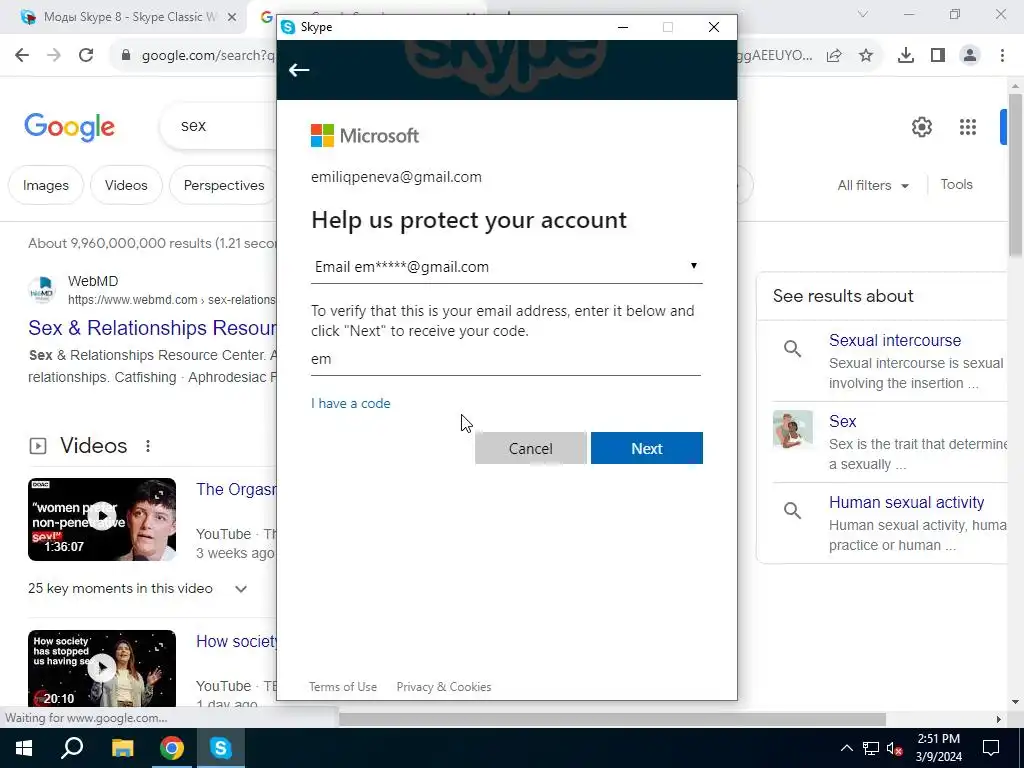This screenshot has height=768, width=1024.
Task: Minimize the Skype window
Action: pos(622,27)
